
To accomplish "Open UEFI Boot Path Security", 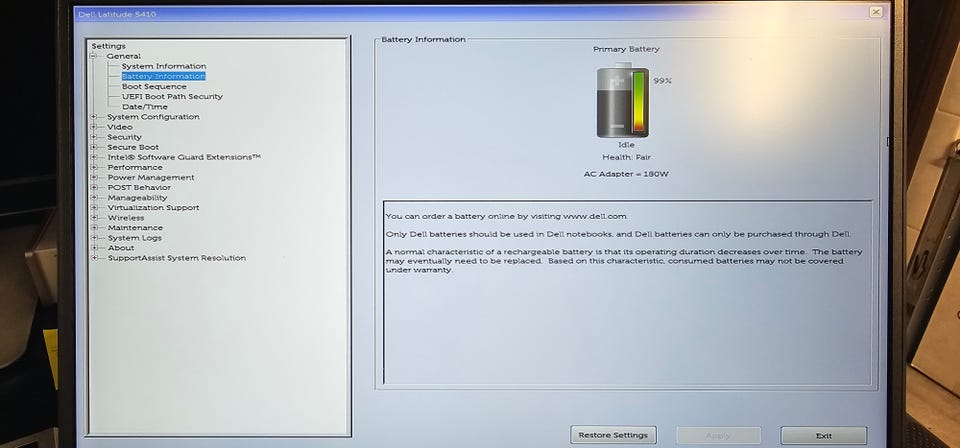I will click(172, 97).
